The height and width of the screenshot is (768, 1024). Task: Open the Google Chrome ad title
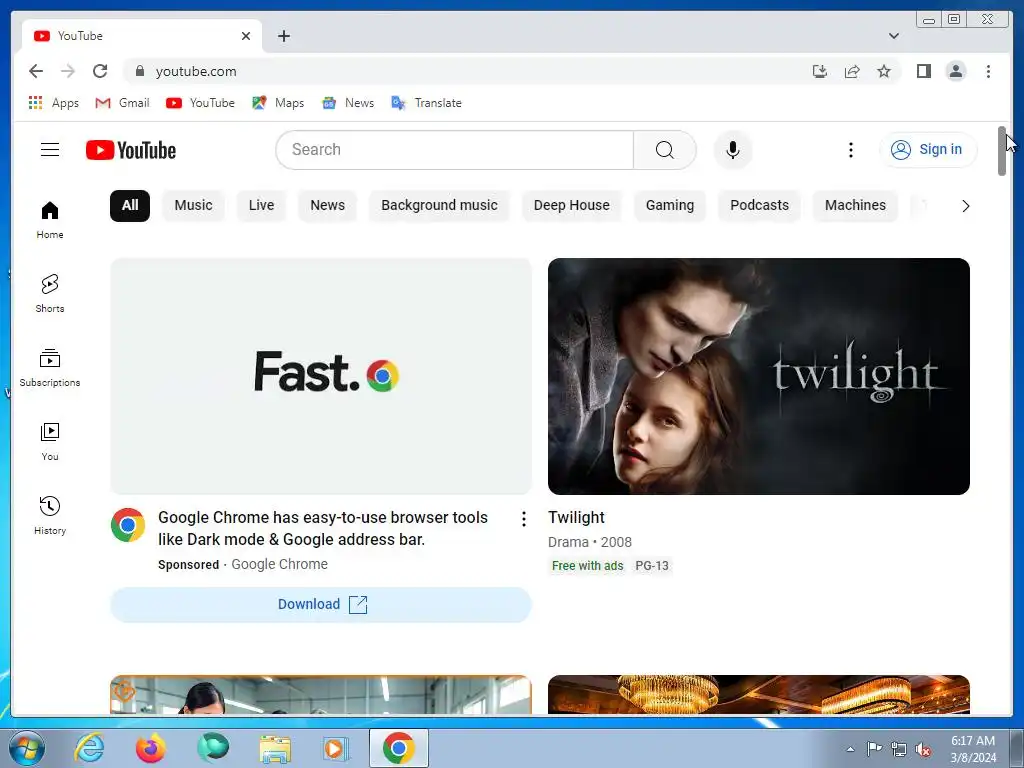tap(323, 528)
